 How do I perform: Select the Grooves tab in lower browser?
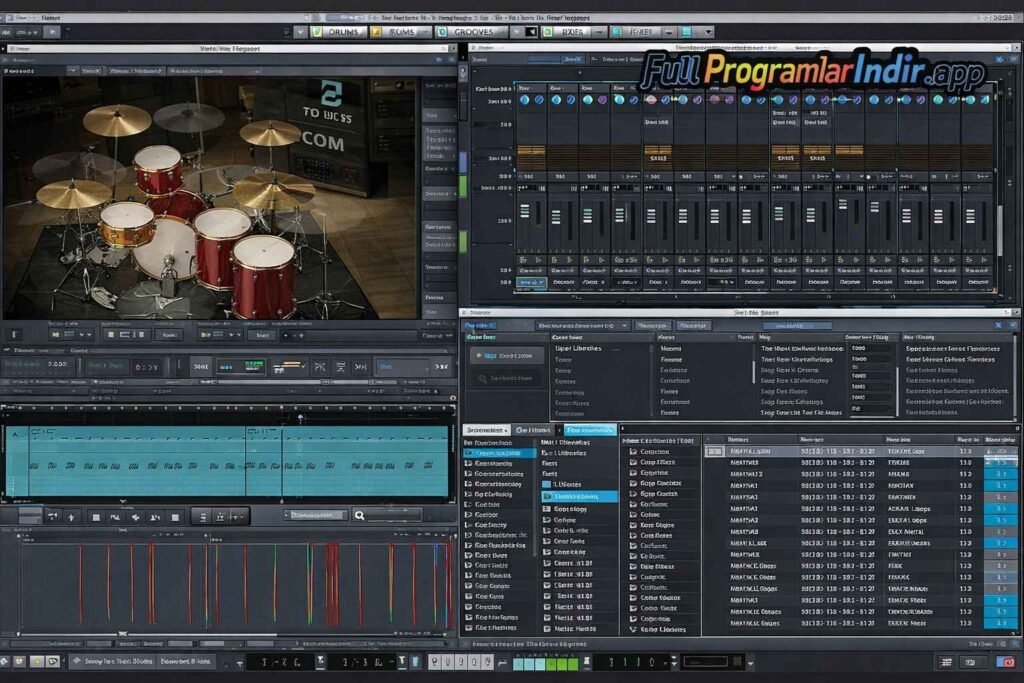click(533, 430)
